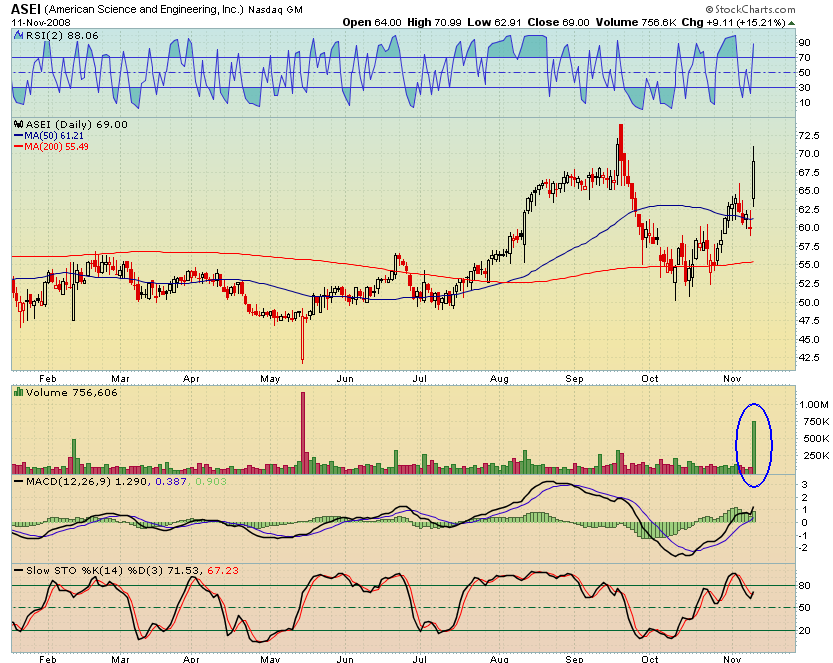Viewport: 833px width, 663px height.
Task: Click the red 67.23 stochastic %D value
Action: pos(223,571)
